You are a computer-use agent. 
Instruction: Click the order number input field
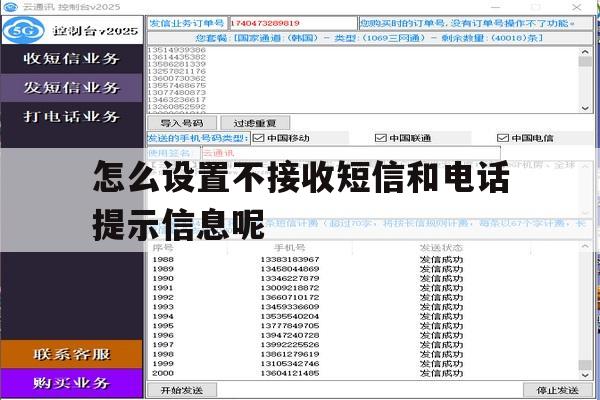[x=293, y=23]
